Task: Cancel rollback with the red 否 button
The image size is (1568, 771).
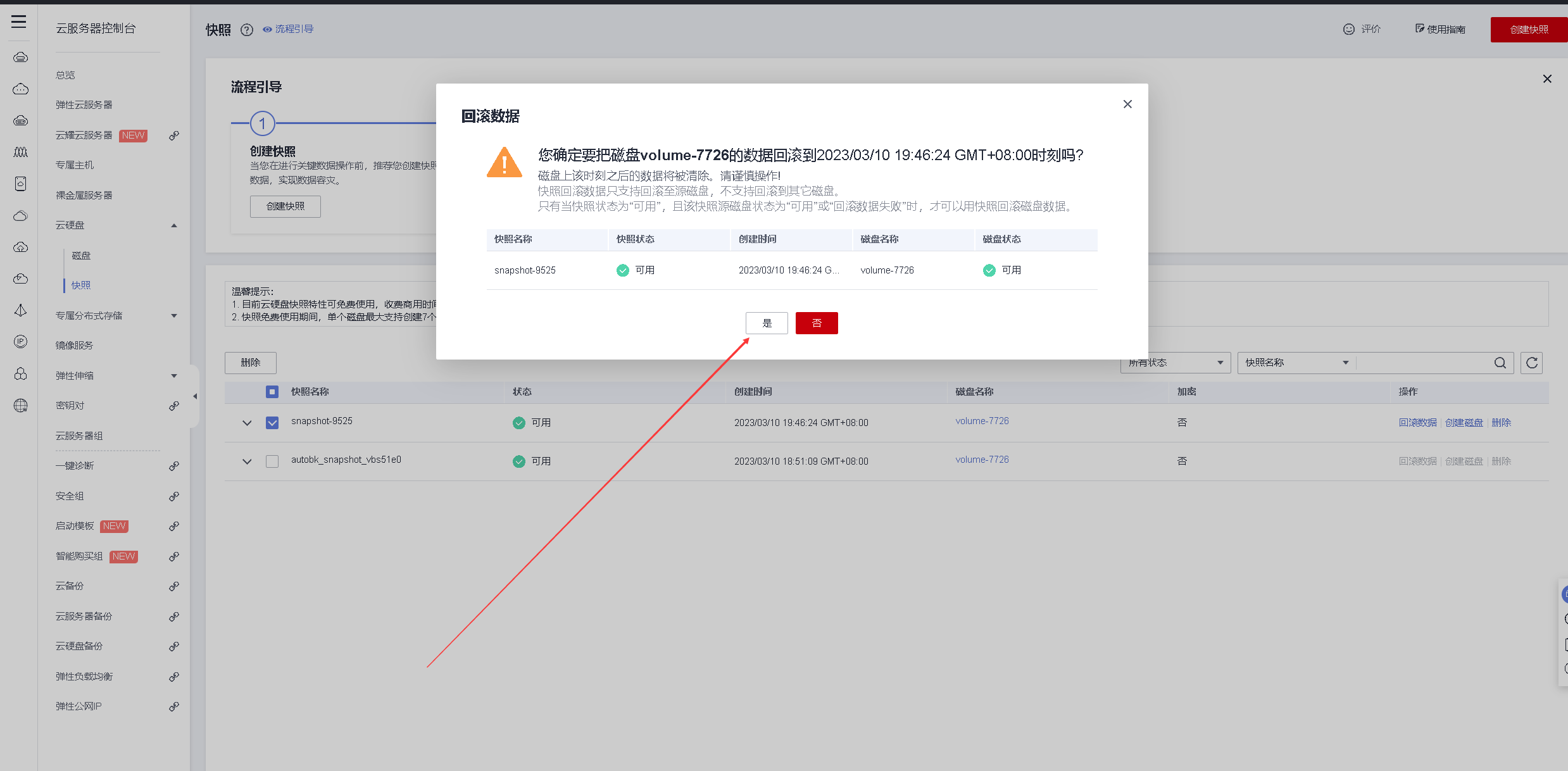Action: pyautogui.click(x=816, y=323)
